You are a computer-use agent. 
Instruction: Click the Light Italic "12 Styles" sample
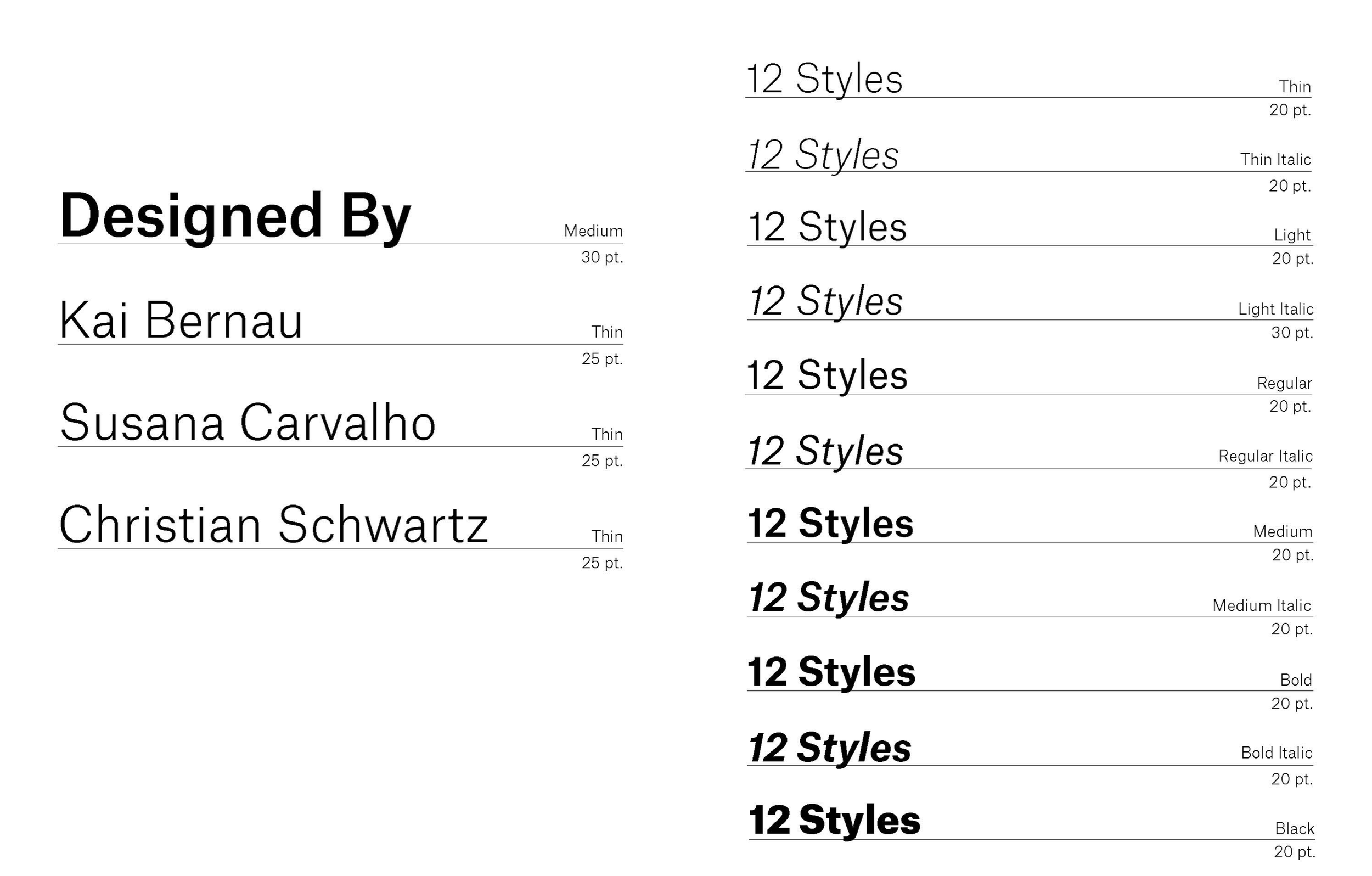826,302
